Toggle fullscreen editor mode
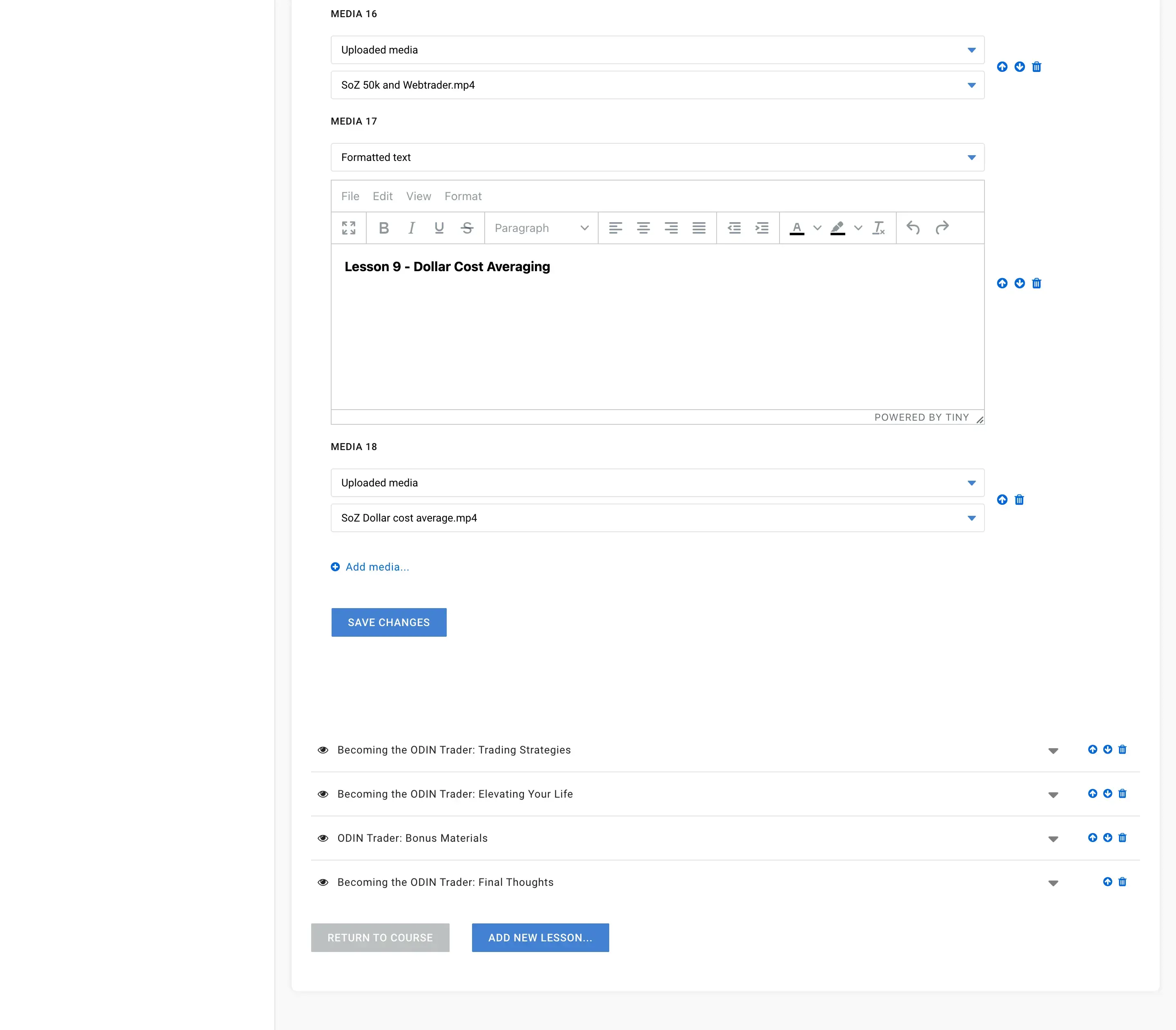Viewport: 1176px width, 1030px height. point(348,228)
